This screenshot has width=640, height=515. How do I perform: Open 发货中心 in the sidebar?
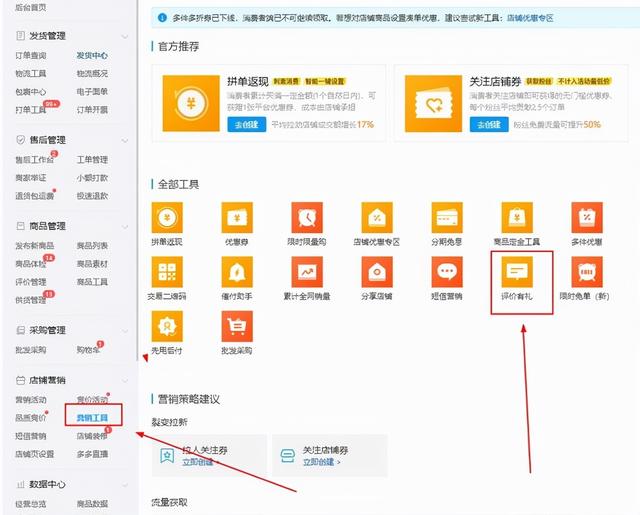92,55
